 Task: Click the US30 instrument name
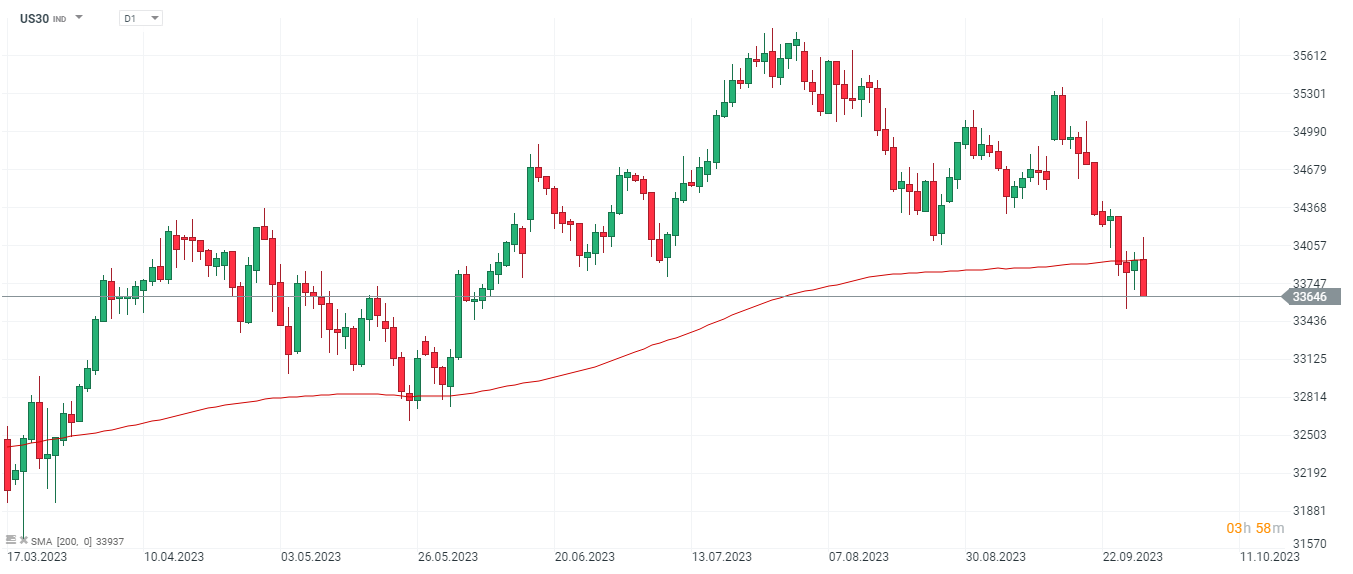click(x=34, y=18)
